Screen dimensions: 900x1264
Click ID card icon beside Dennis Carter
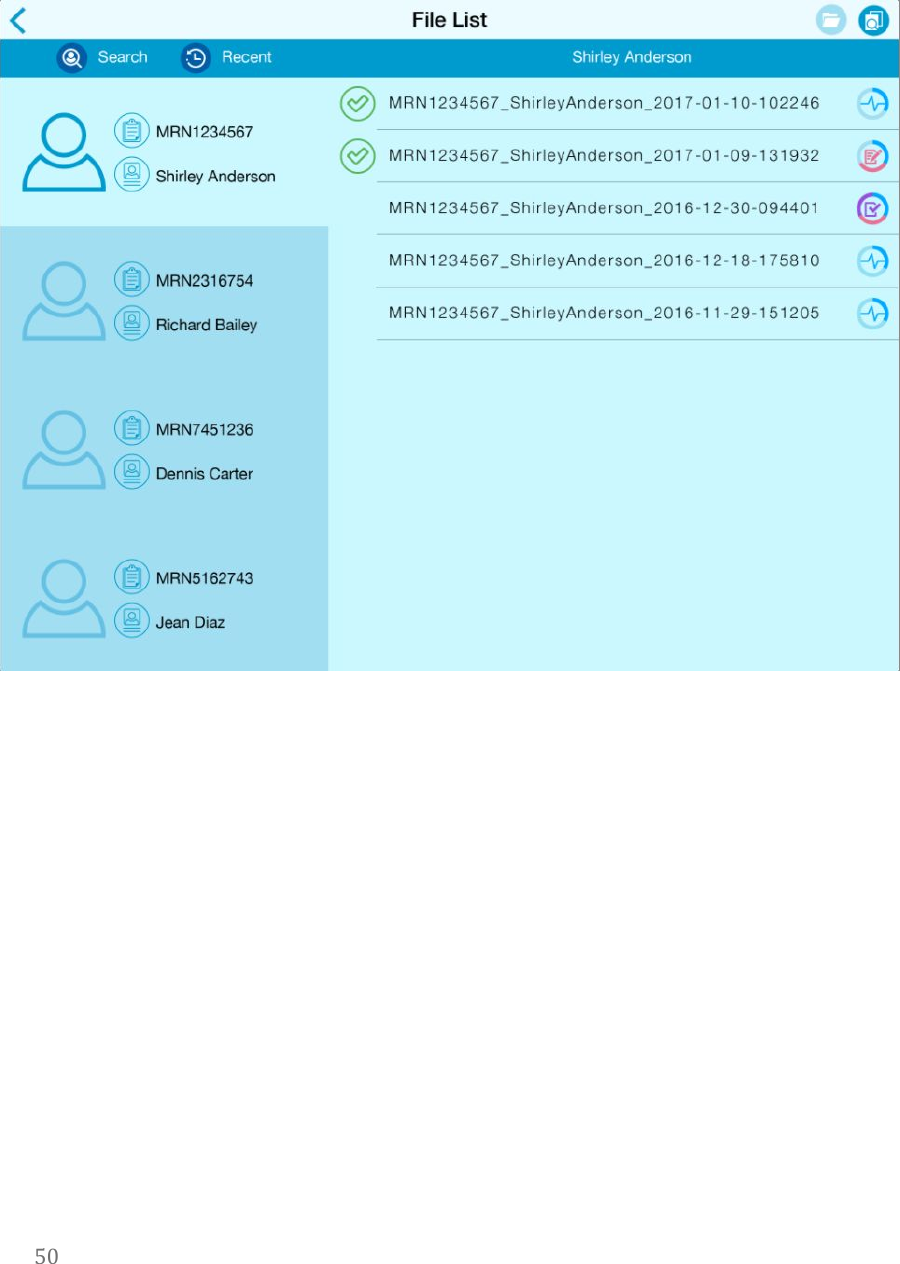[x=132, y=472]
